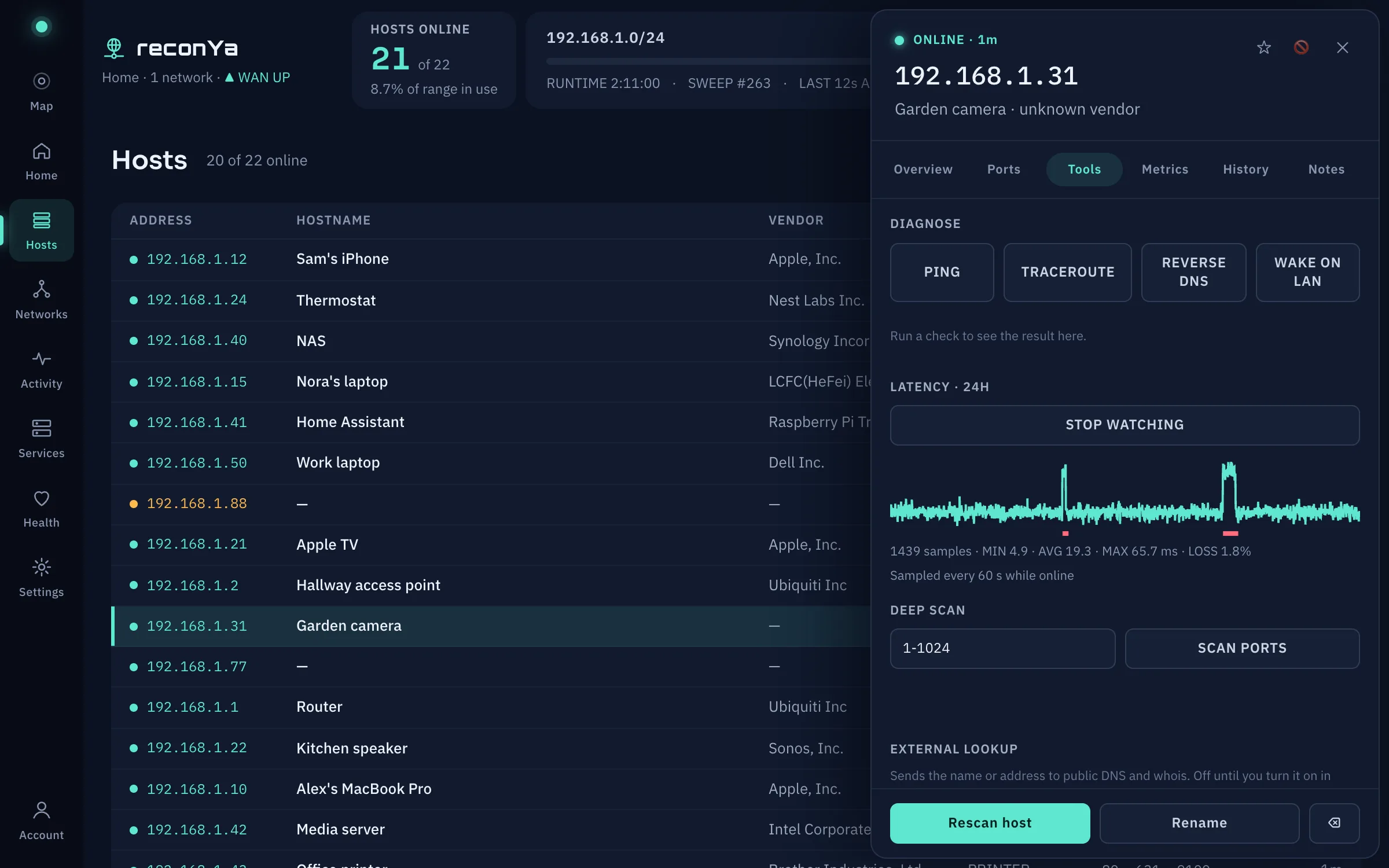Select the NAS host row

(x=491, y=341)
